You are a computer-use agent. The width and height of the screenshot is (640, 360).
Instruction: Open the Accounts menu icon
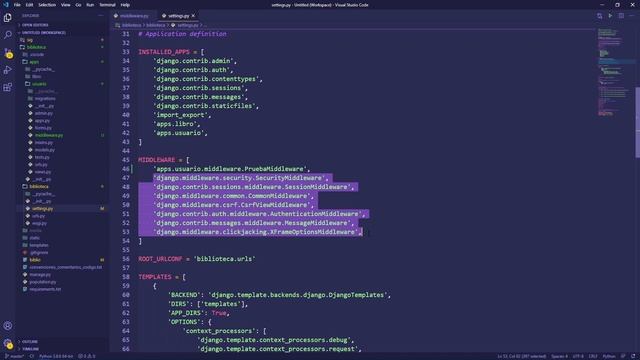point(8,326)
